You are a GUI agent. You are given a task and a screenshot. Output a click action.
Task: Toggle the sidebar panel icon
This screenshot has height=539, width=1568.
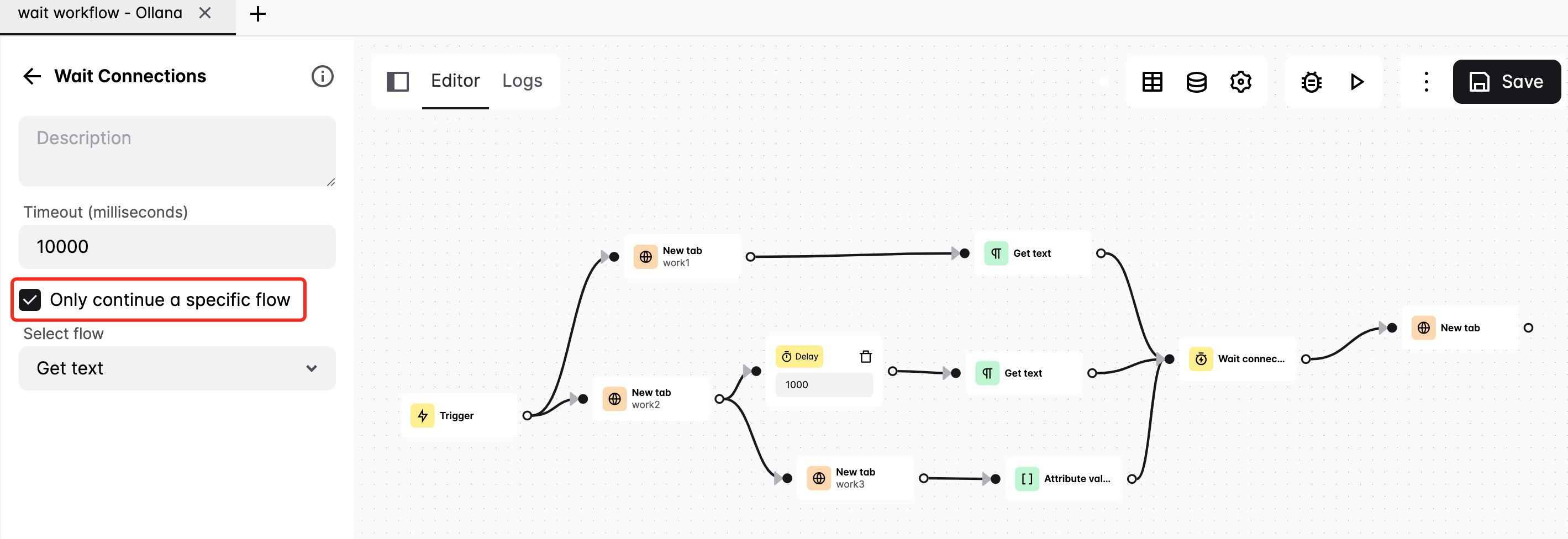click(x=397, y=82)
